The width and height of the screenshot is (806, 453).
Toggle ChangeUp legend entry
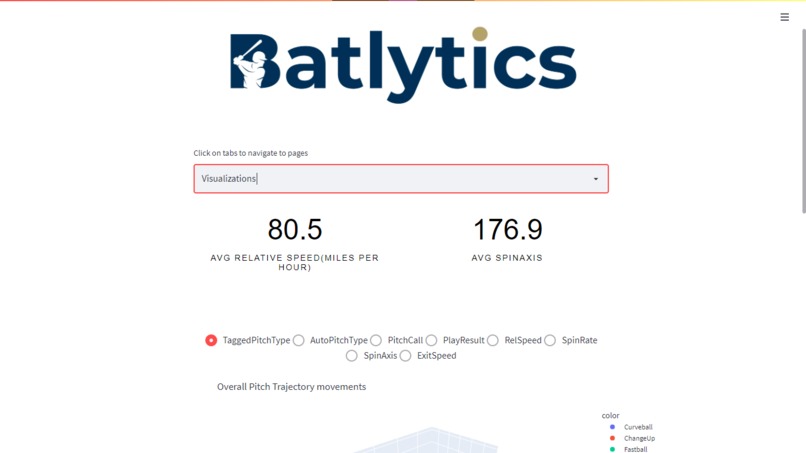[x=633, y=438]
